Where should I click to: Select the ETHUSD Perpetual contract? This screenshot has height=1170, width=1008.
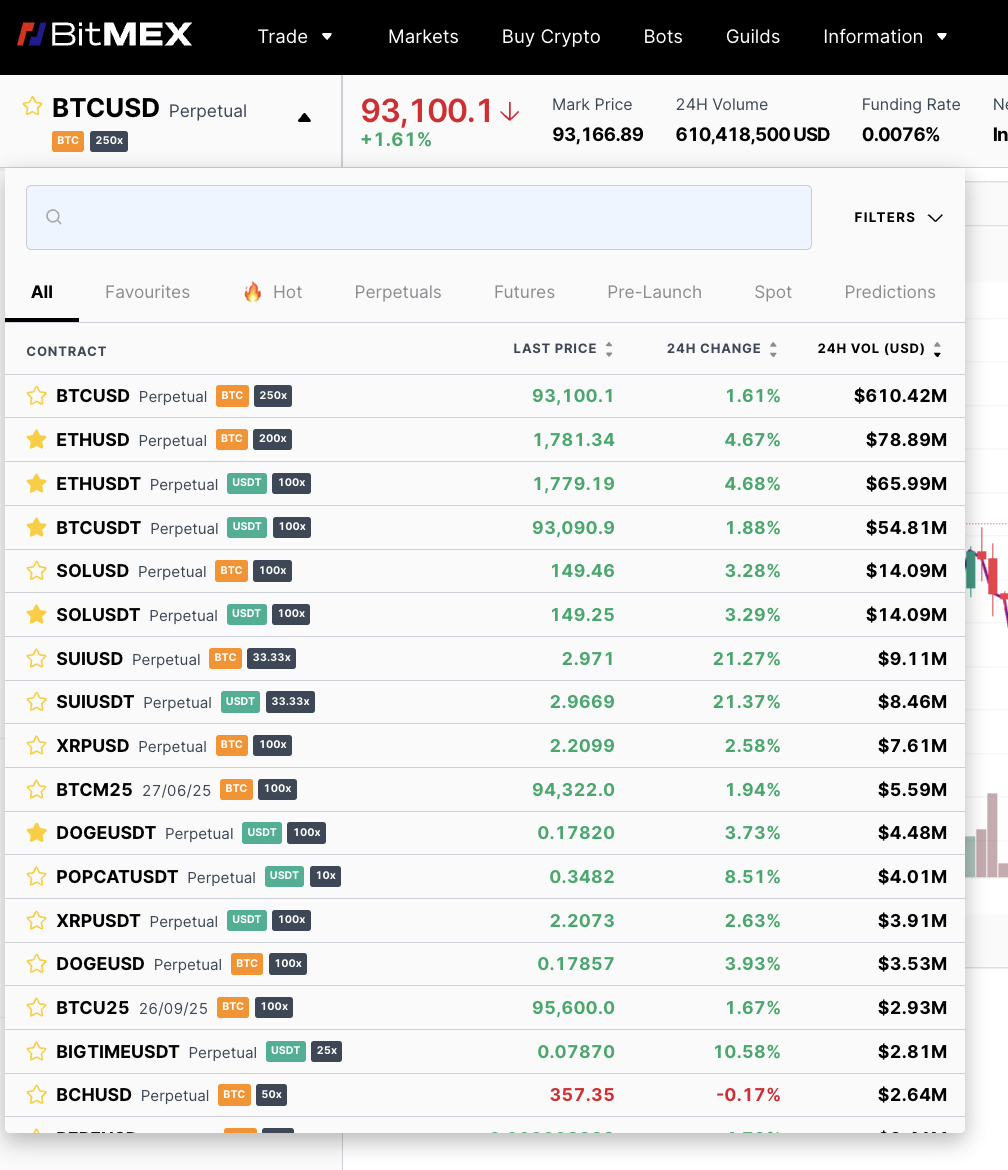[x=485, y=439]
